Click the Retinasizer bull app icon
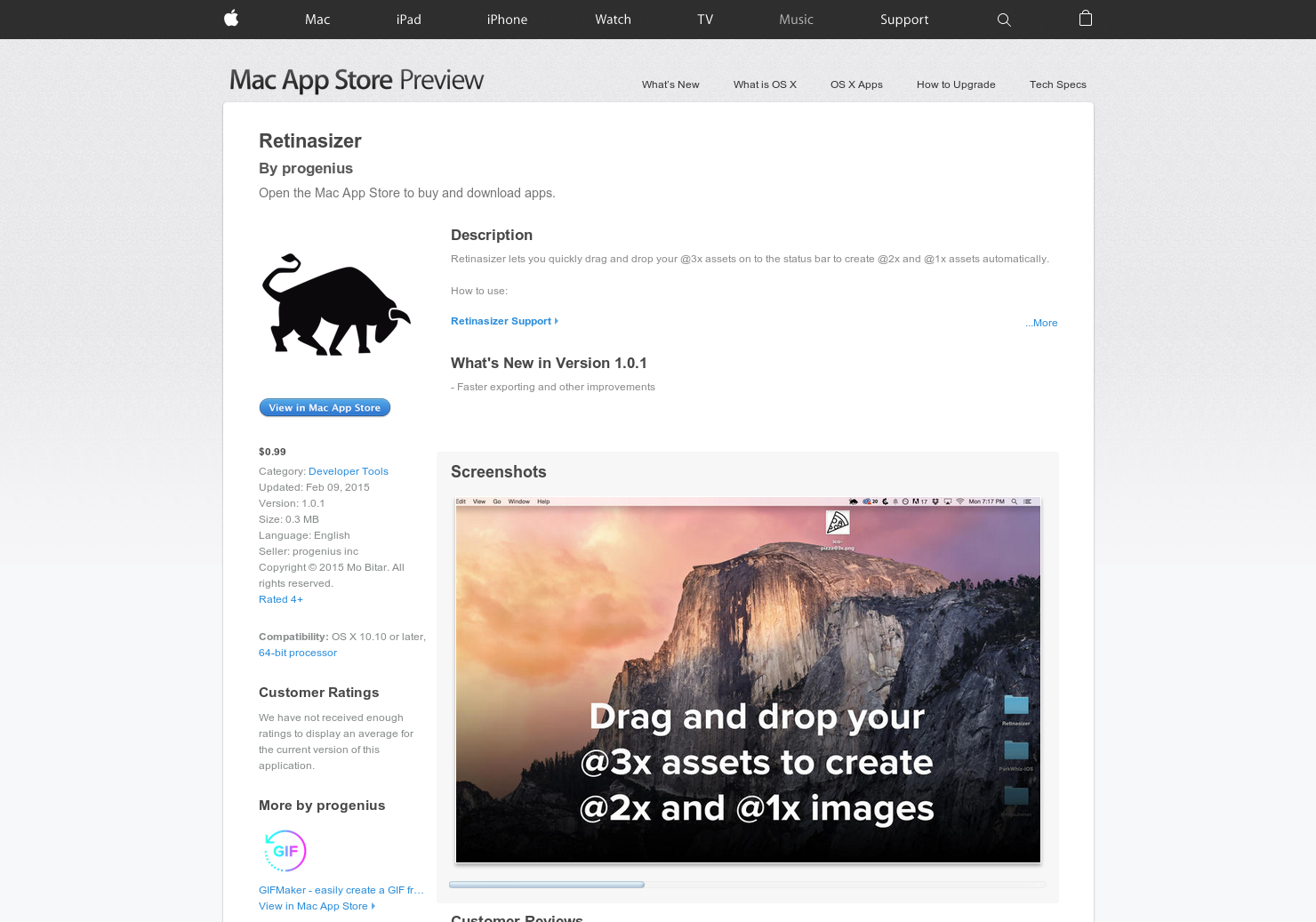Image resolution: width=1316 pixels, height=922 pixels. (x=336, y=305)
